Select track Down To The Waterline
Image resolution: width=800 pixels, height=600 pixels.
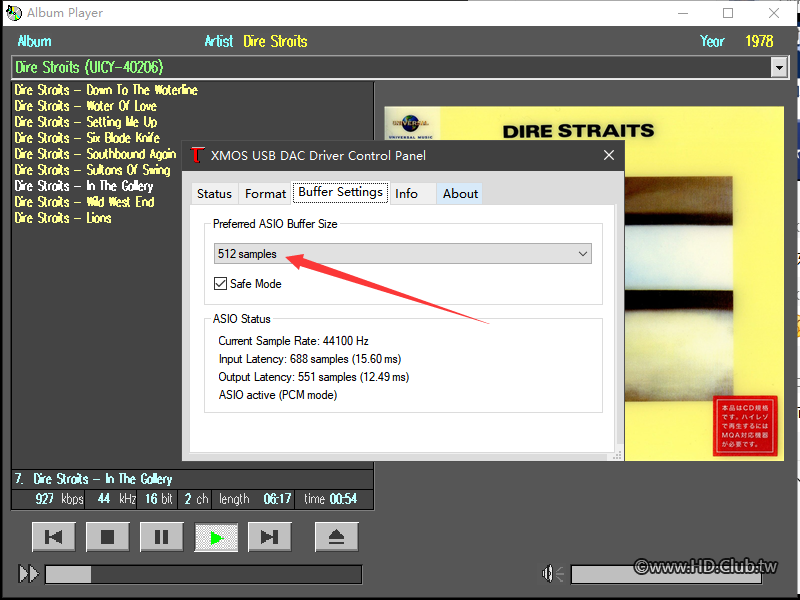(106, 90)
